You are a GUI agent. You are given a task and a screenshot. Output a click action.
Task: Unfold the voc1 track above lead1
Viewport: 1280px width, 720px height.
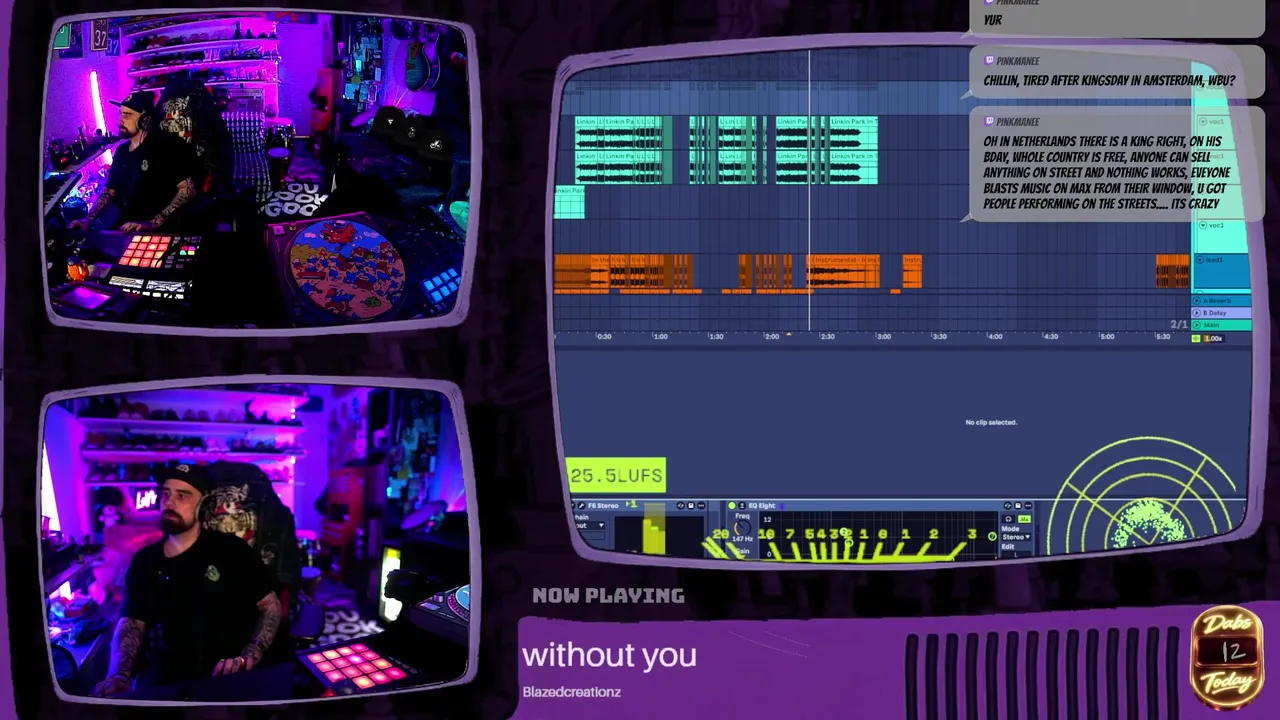(1202, 225)
